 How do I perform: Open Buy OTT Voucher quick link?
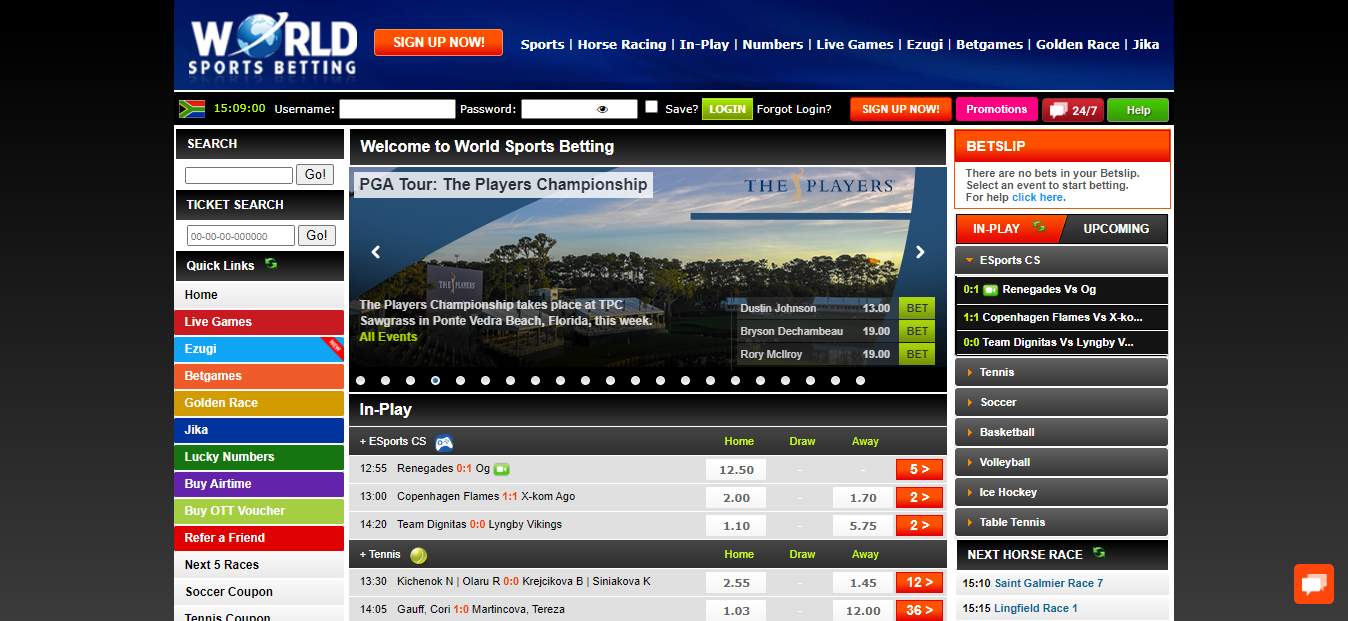point(259,511)
